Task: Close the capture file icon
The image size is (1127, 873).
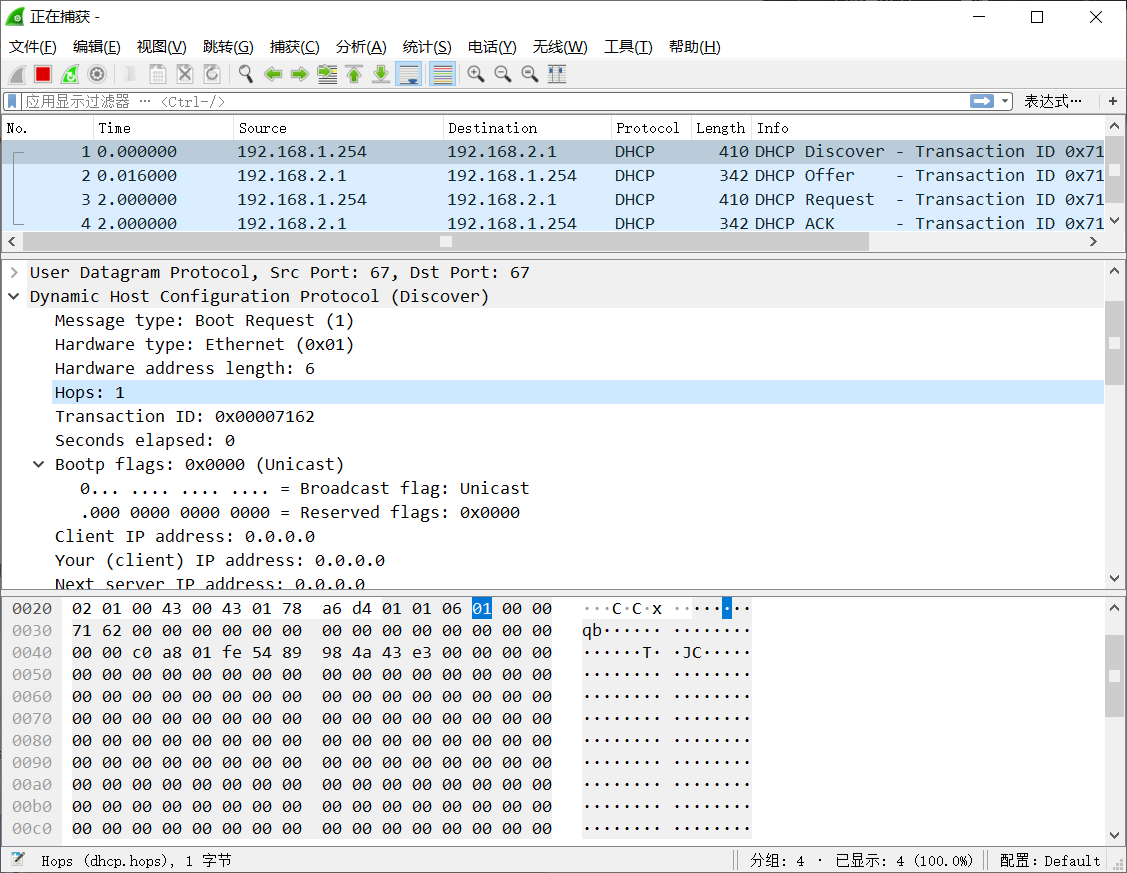Action: [x=185, y=74]
